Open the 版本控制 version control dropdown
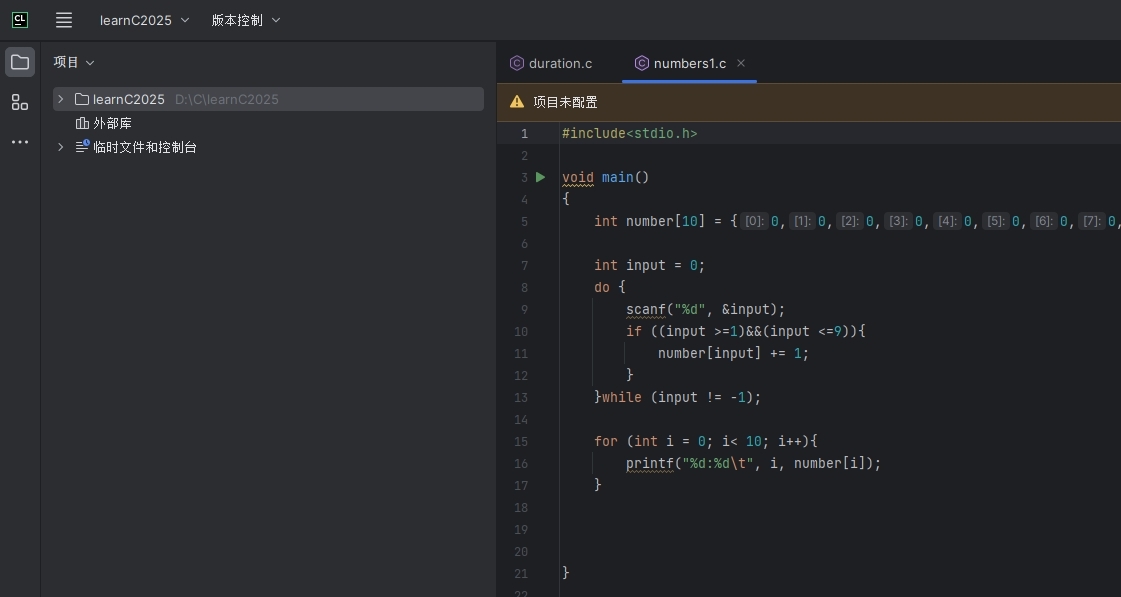This screenshot has height=597, width=1121. [246, 20]
